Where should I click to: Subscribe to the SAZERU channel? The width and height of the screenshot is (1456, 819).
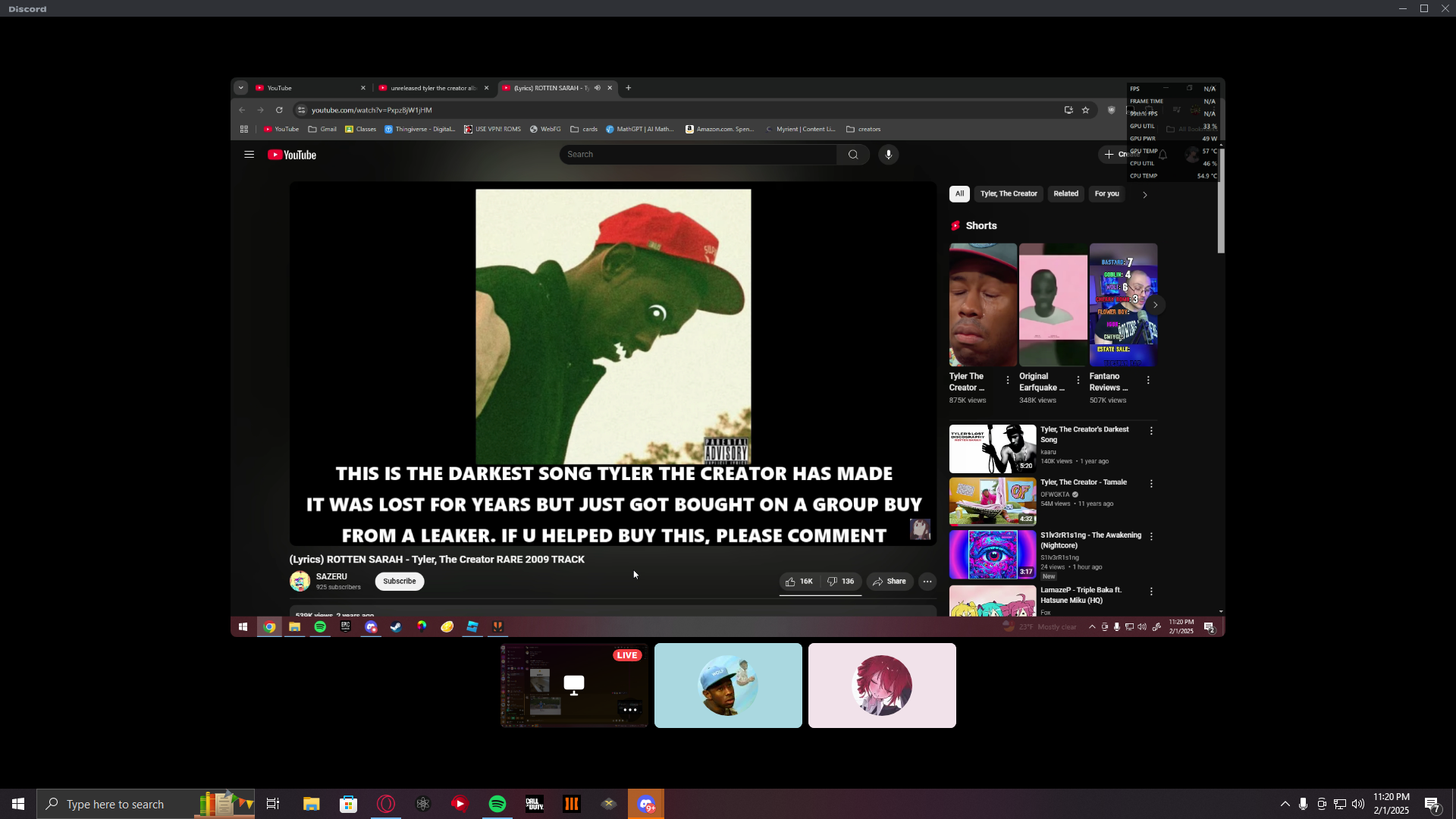(x=399, y=582)
